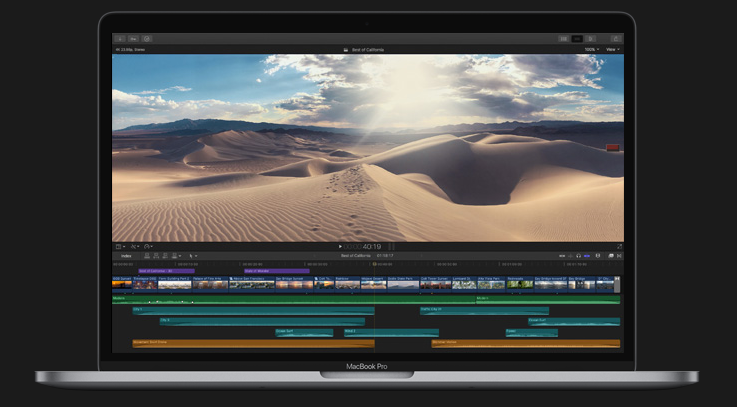Click the share export icon
This screenshot has width=737, height=407.
(x=615, y=39)
